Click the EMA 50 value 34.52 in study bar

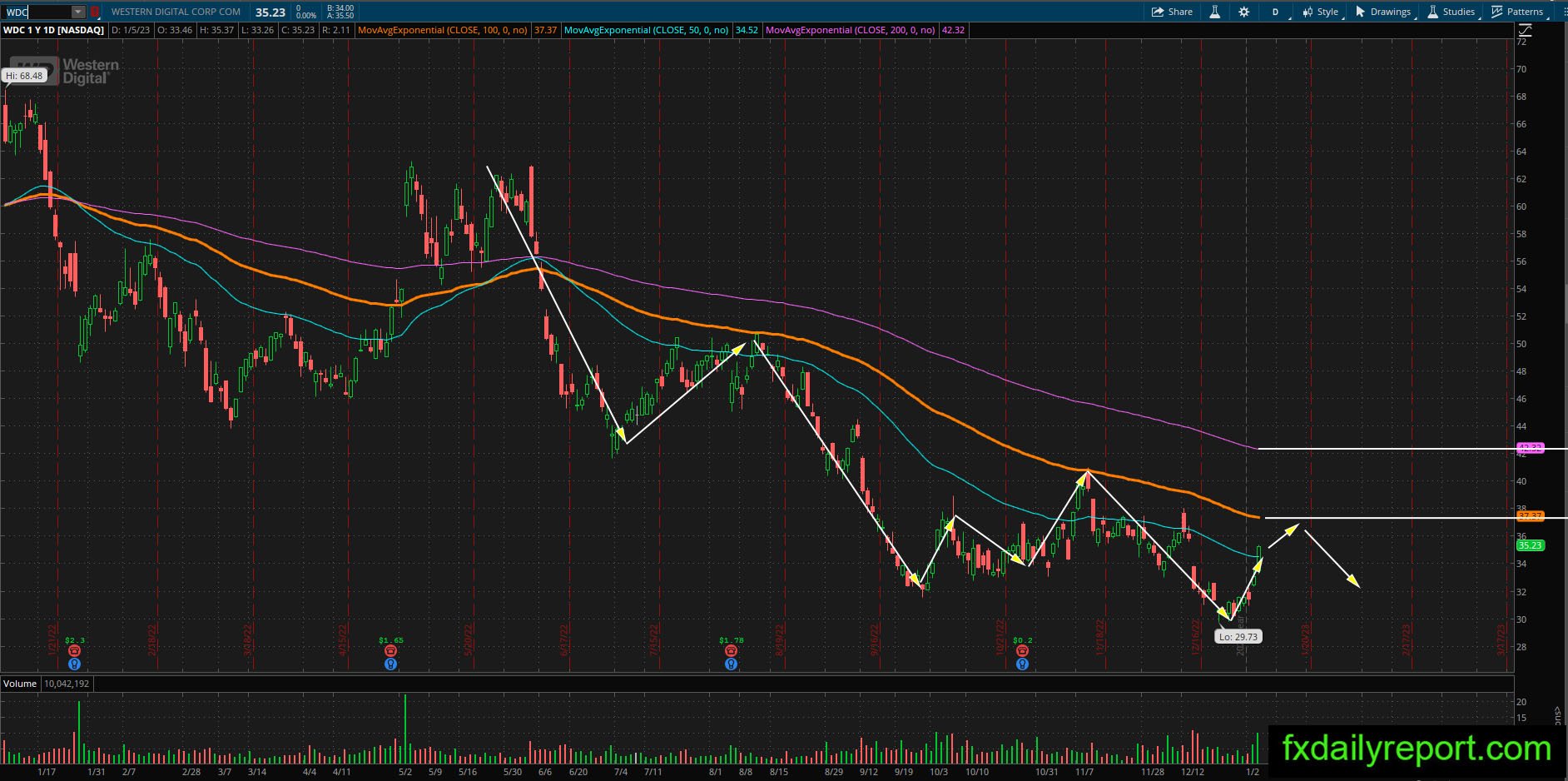[747, 30]
